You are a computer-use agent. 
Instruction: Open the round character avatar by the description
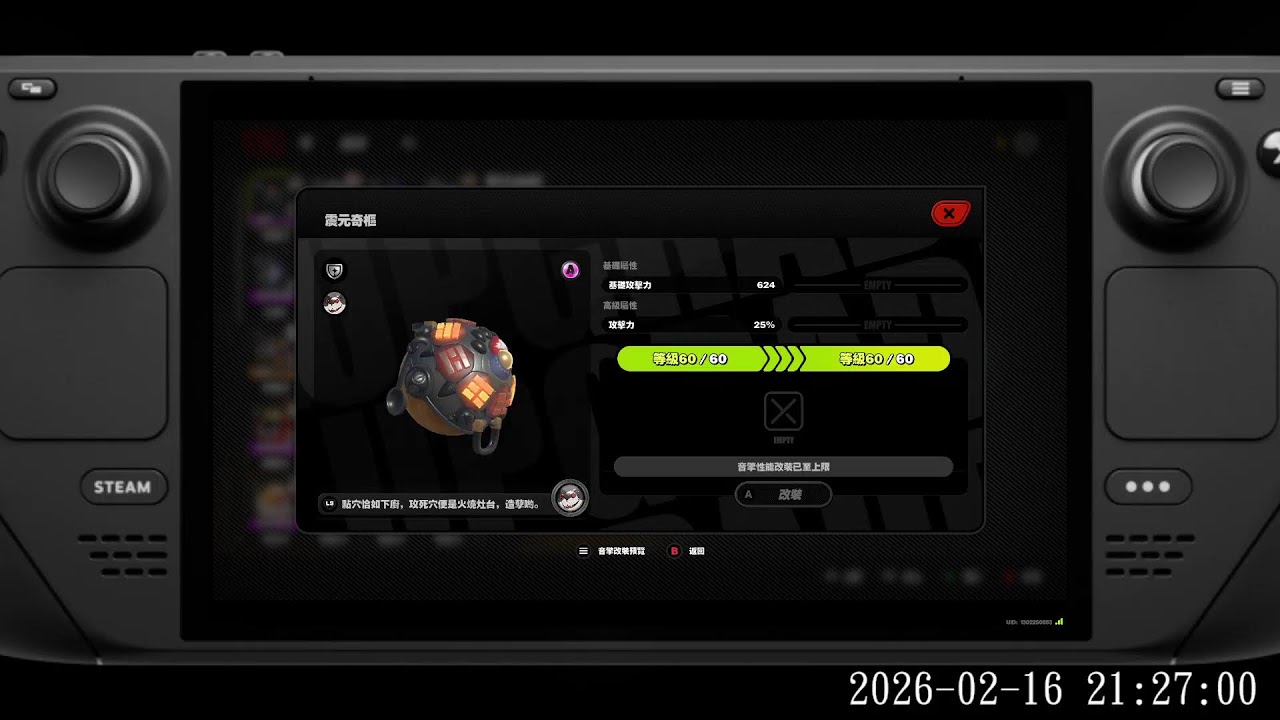pos(570,497)
